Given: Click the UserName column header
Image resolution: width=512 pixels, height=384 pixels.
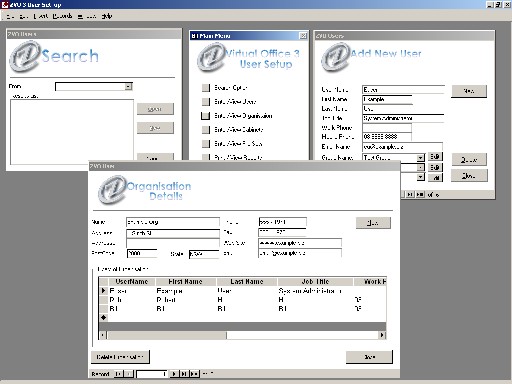Looking at the screenshot, I should (131, 282).
